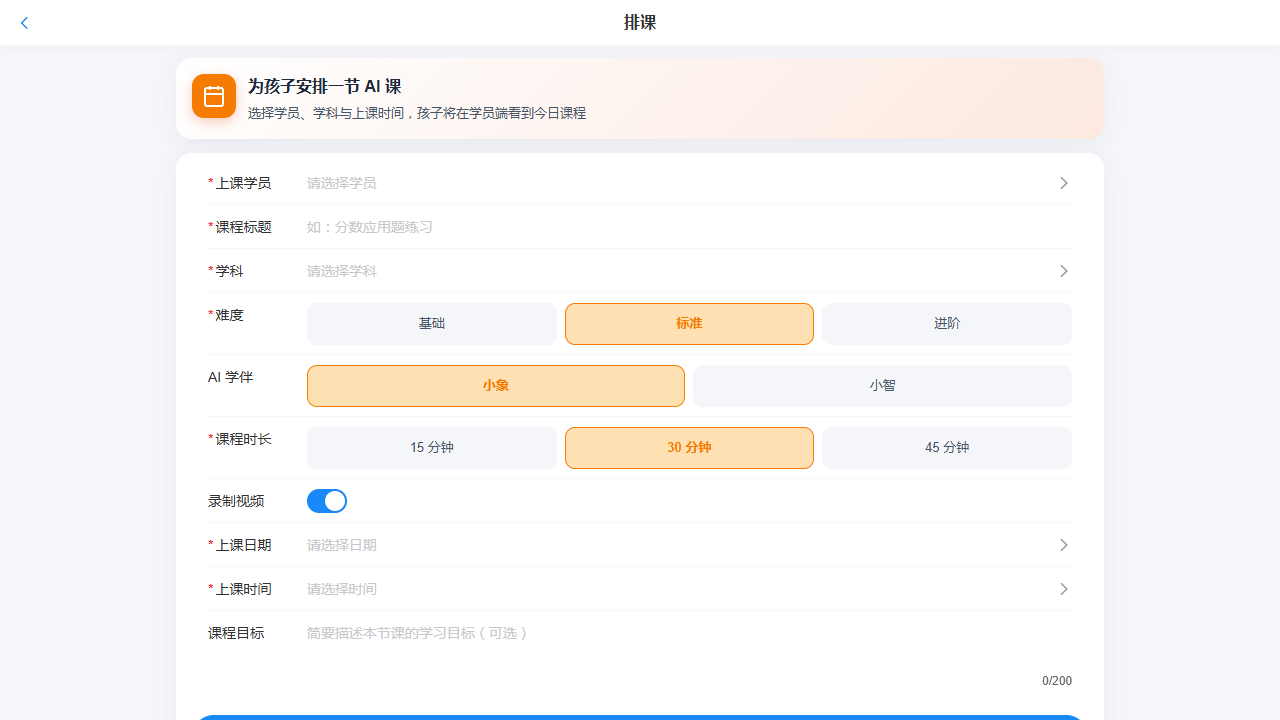
Task: Click the 上课学员 label
Action: [x=243, y=183]
